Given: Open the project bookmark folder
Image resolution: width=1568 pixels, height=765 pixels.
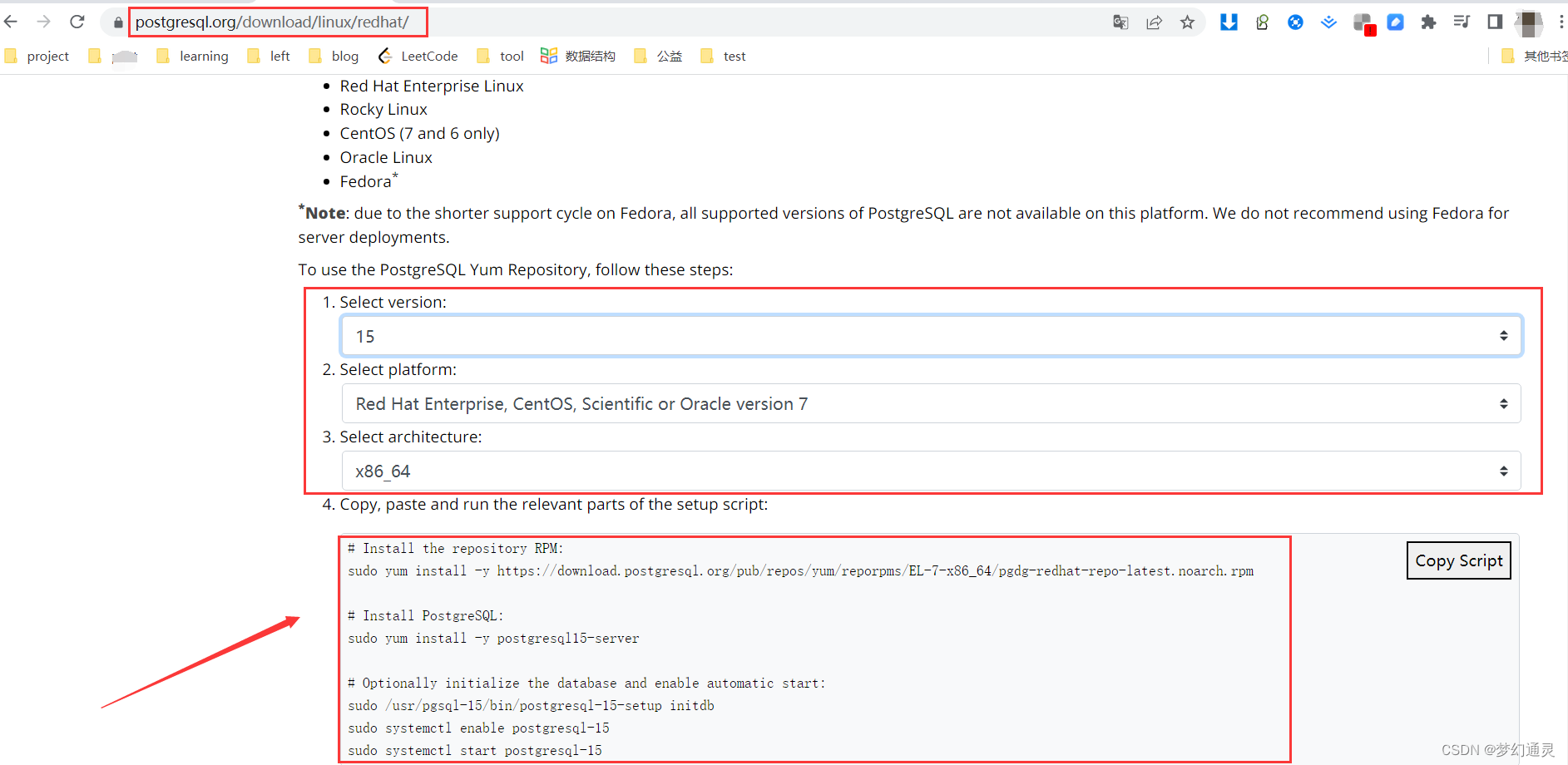Looking at the screenshot, I should pos(37,56).
